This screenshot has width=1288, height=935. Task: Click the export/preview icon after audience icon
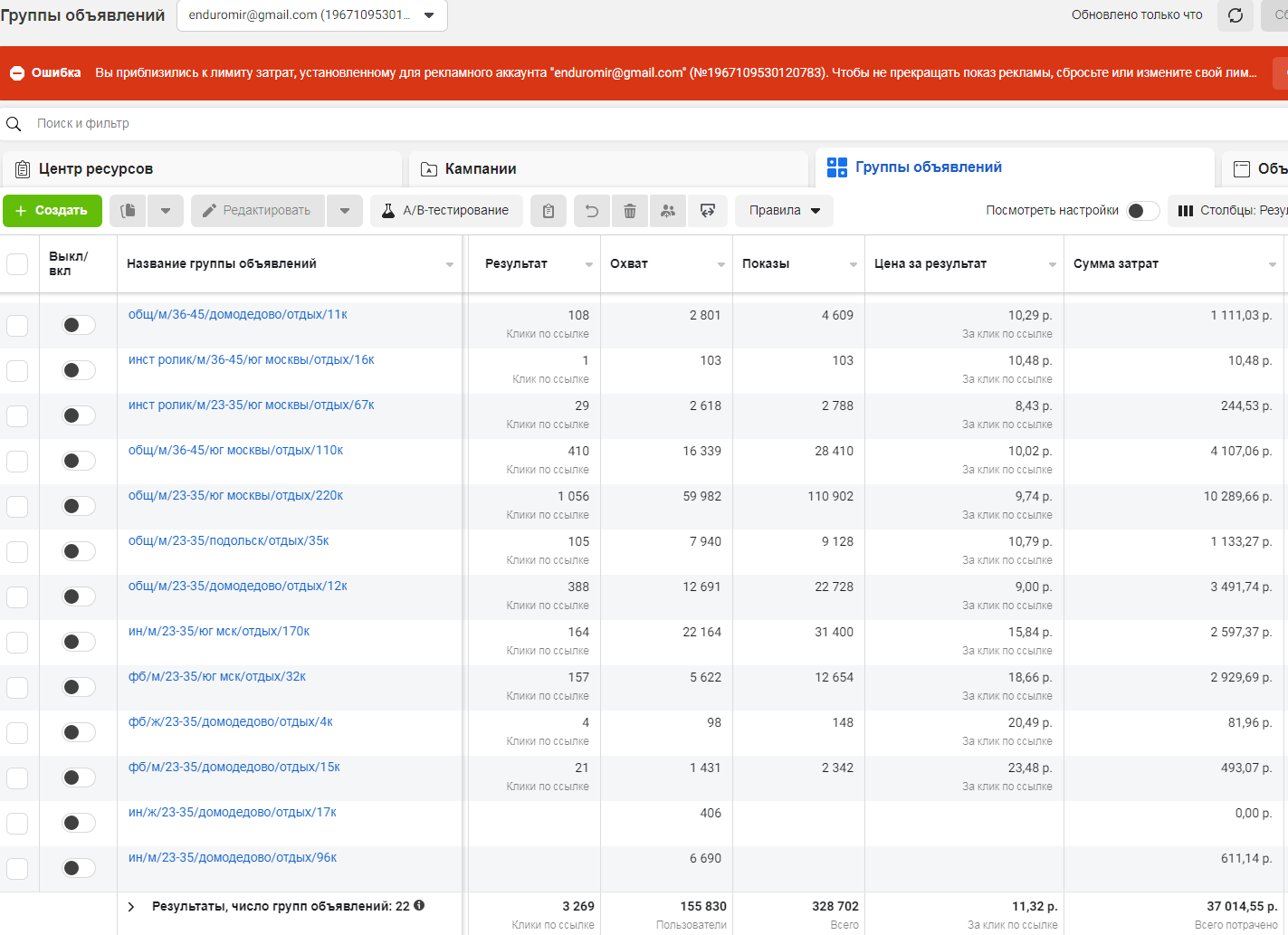(708, 211)
